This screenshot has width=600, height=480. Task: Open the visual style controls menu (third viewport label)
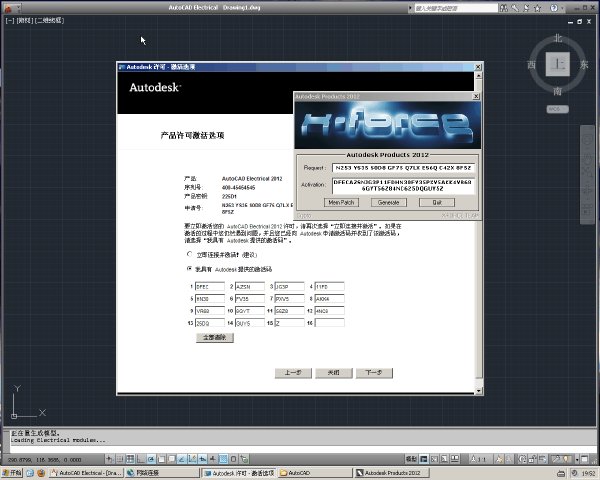(x=49, y=20)
